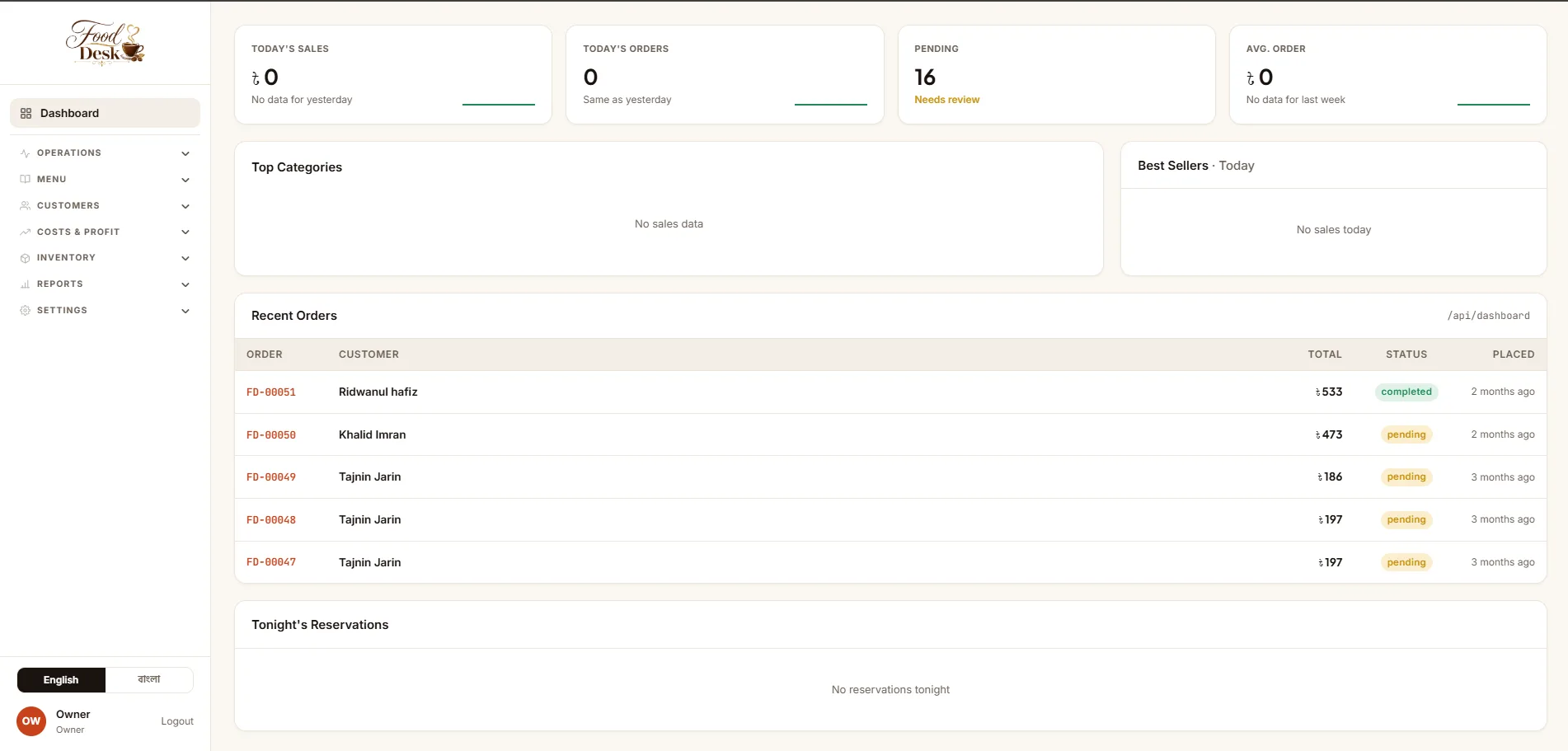Screen dimensions: 1568x751
Task: Click the Reports bar chart icon
Action: (x=25, y=284)
